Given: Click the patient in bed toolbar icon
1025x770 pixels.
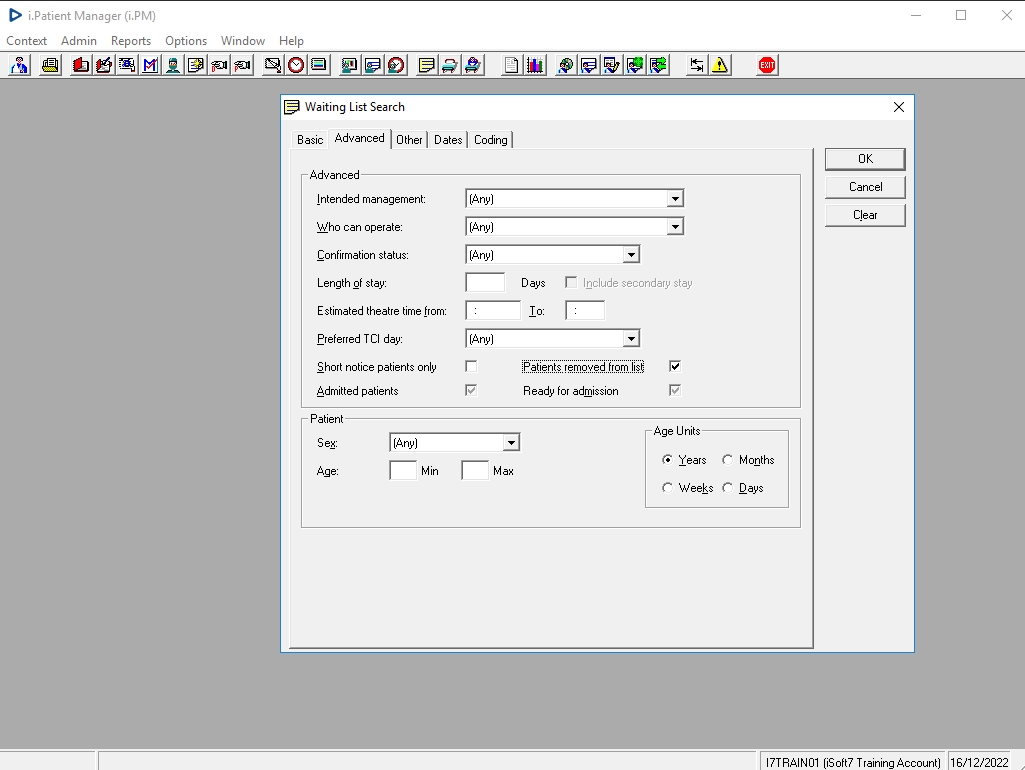Looking at the screenshot, I should click(x=473, y=65).
